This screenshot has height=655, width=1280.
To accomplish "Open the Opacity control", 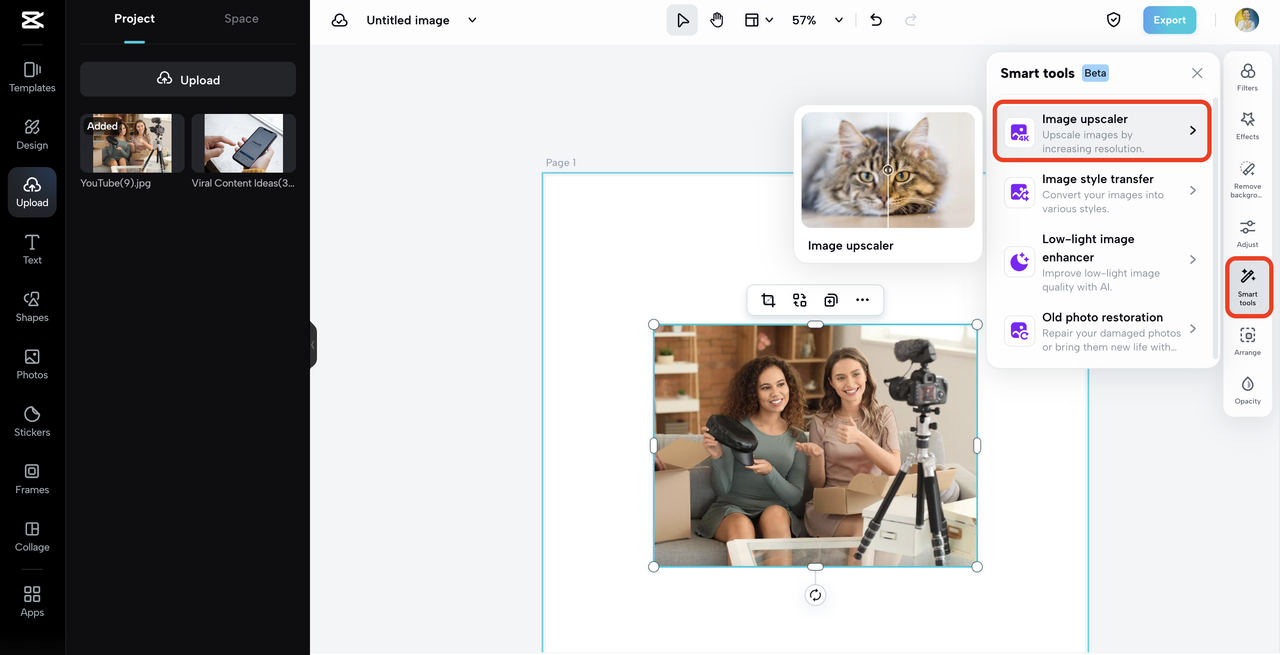I will (1247, 390).
